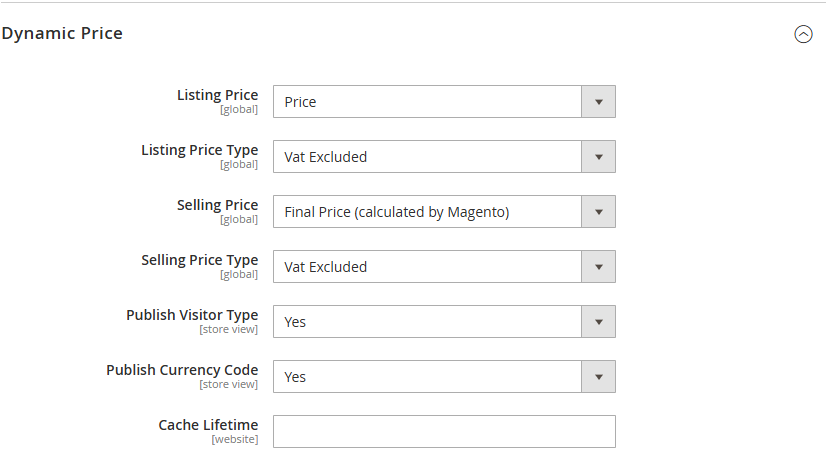828x474 pixels.
Task: Click the Listing Price Type dropdown arrow
Action: (x=598, y=157)
